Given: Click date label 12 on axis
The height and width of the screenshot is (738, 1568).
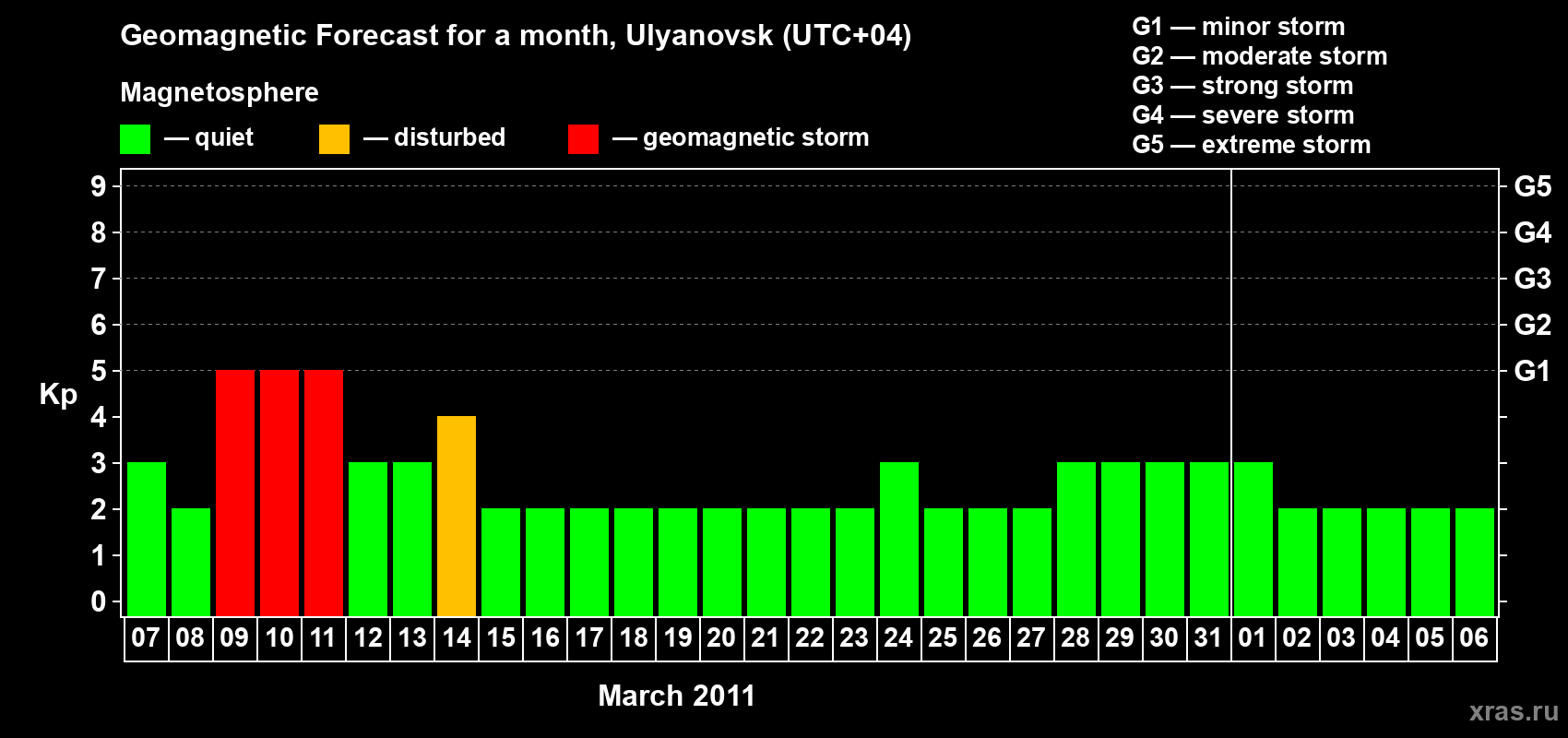Looking at the screenshot, I should pyautogui.click(x=368, y=637).
